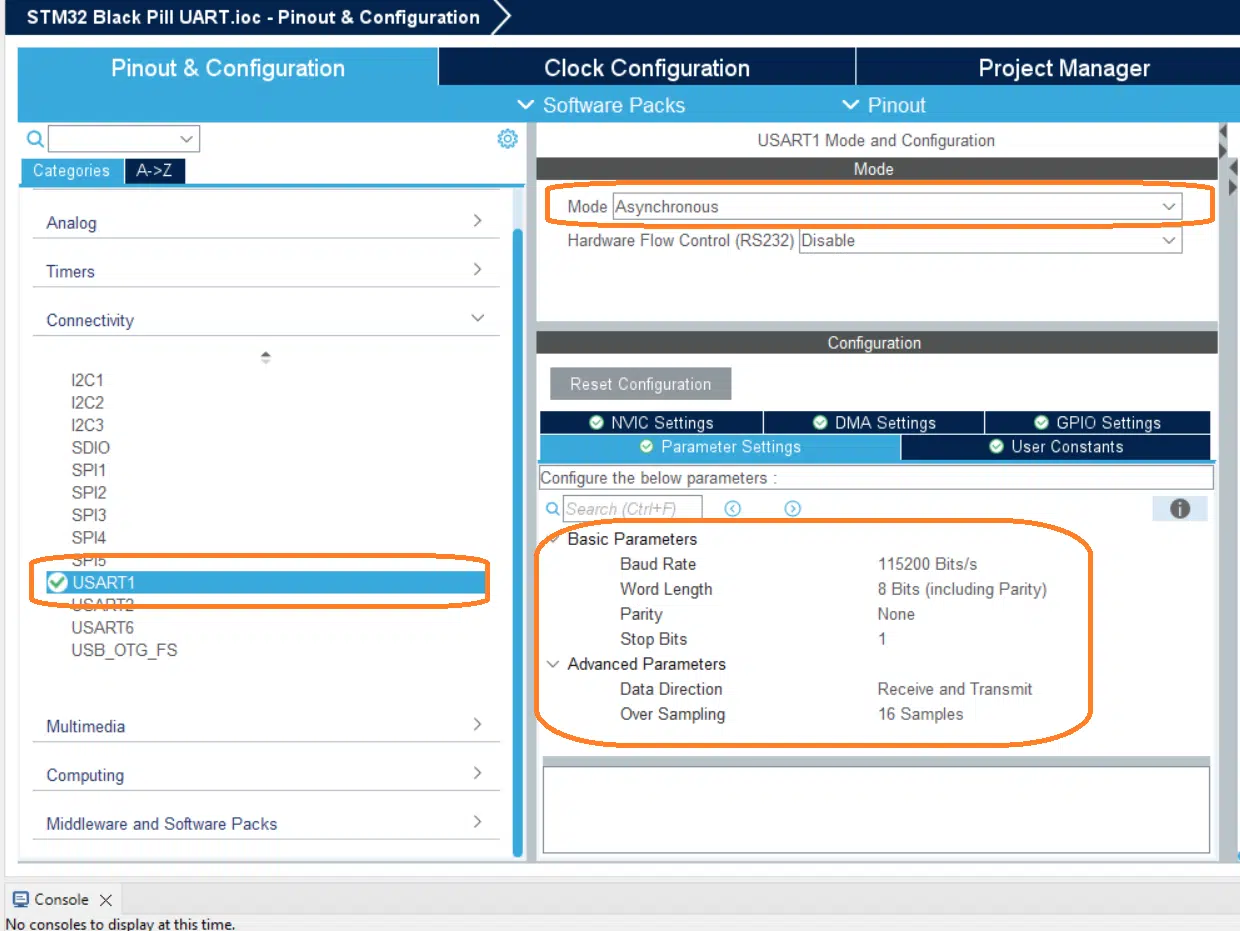Open the GPIO Settings tab
This screenshot has width=1240, height=931.
tap(1097, 423)
